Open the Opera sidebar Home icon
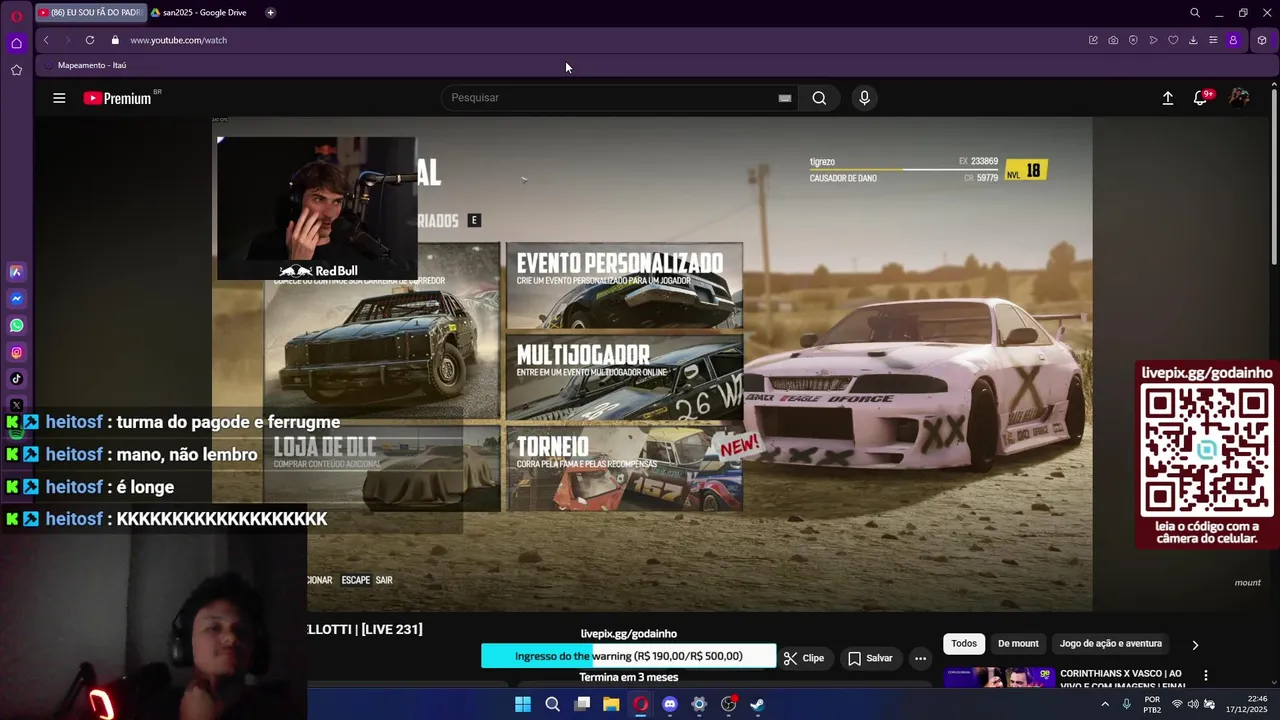Screen dimensions: 1280x720 pyautogui.click(x=16, y=43)
